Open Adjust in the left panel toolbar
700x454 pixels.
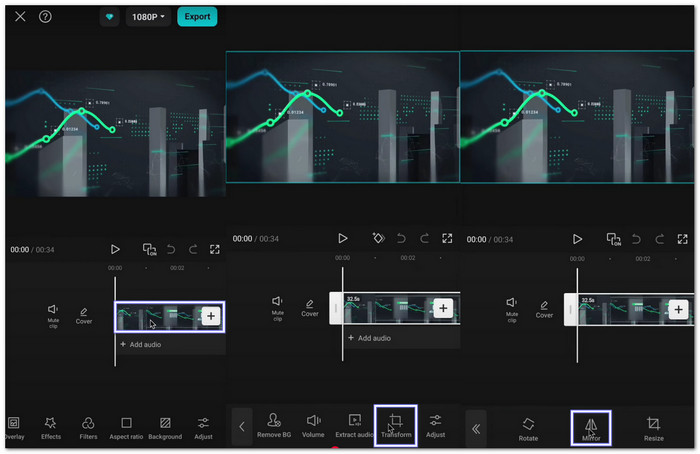click(203, 428)
